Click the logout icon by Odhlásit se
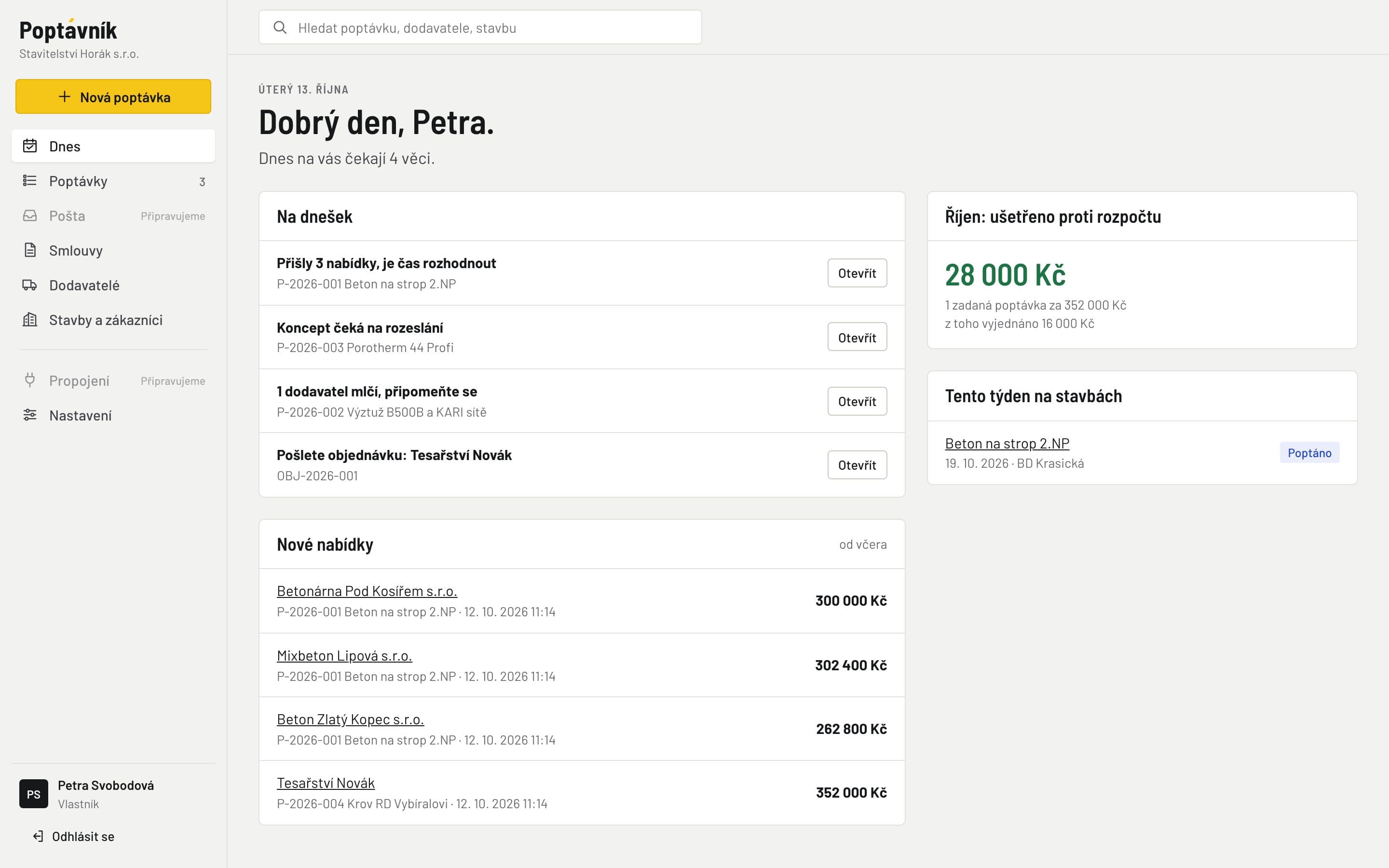1389x868 pixels. click(38, 837)
